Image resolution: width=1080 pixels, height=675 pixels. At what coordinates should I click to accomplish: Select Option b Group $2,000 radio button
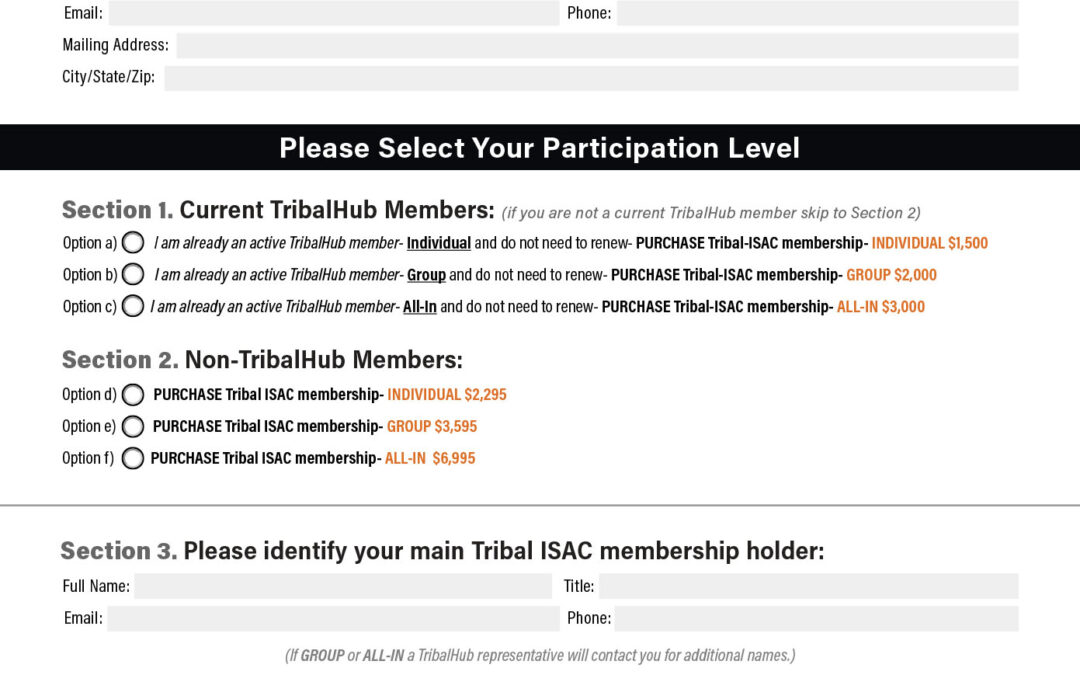pos(133,275)
